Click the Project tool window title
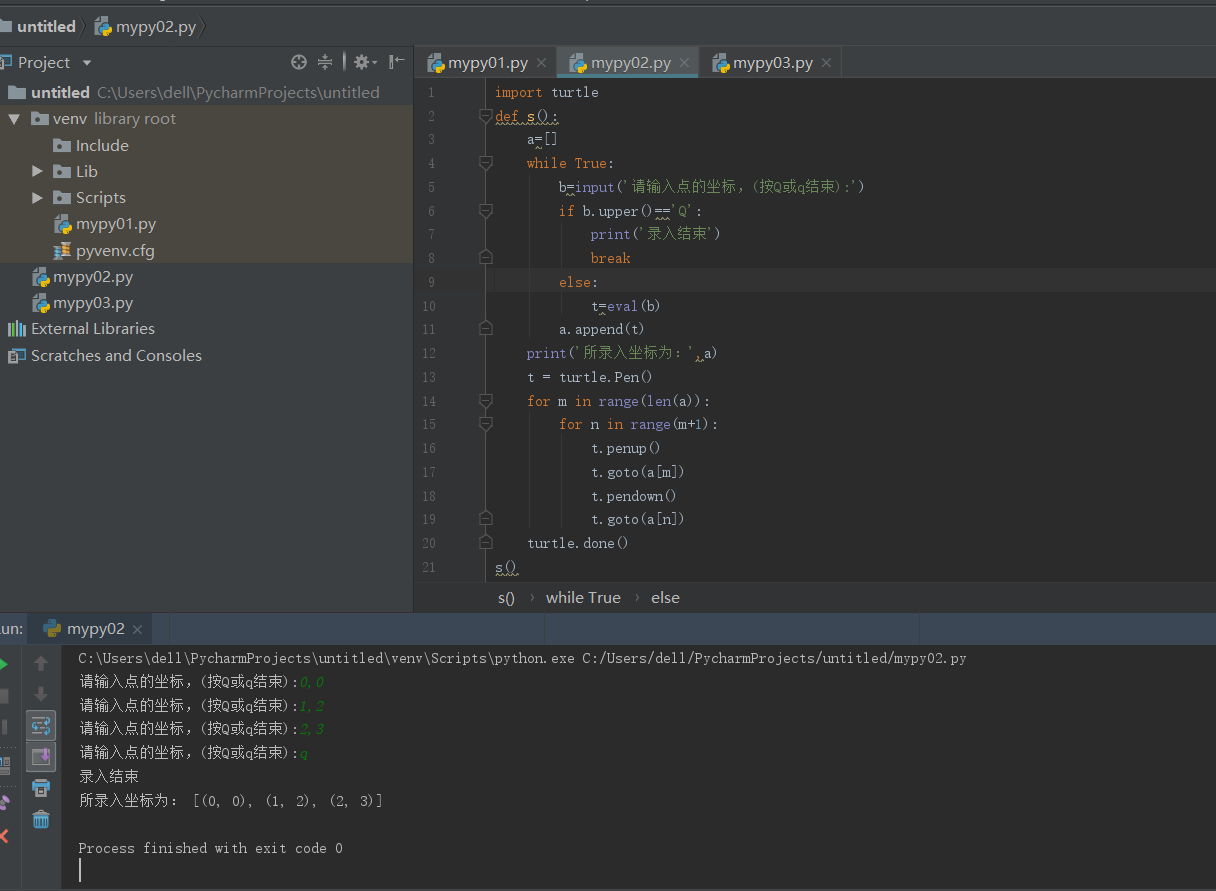The width and height of the screenshot is (1216, 891). point(44,63)
